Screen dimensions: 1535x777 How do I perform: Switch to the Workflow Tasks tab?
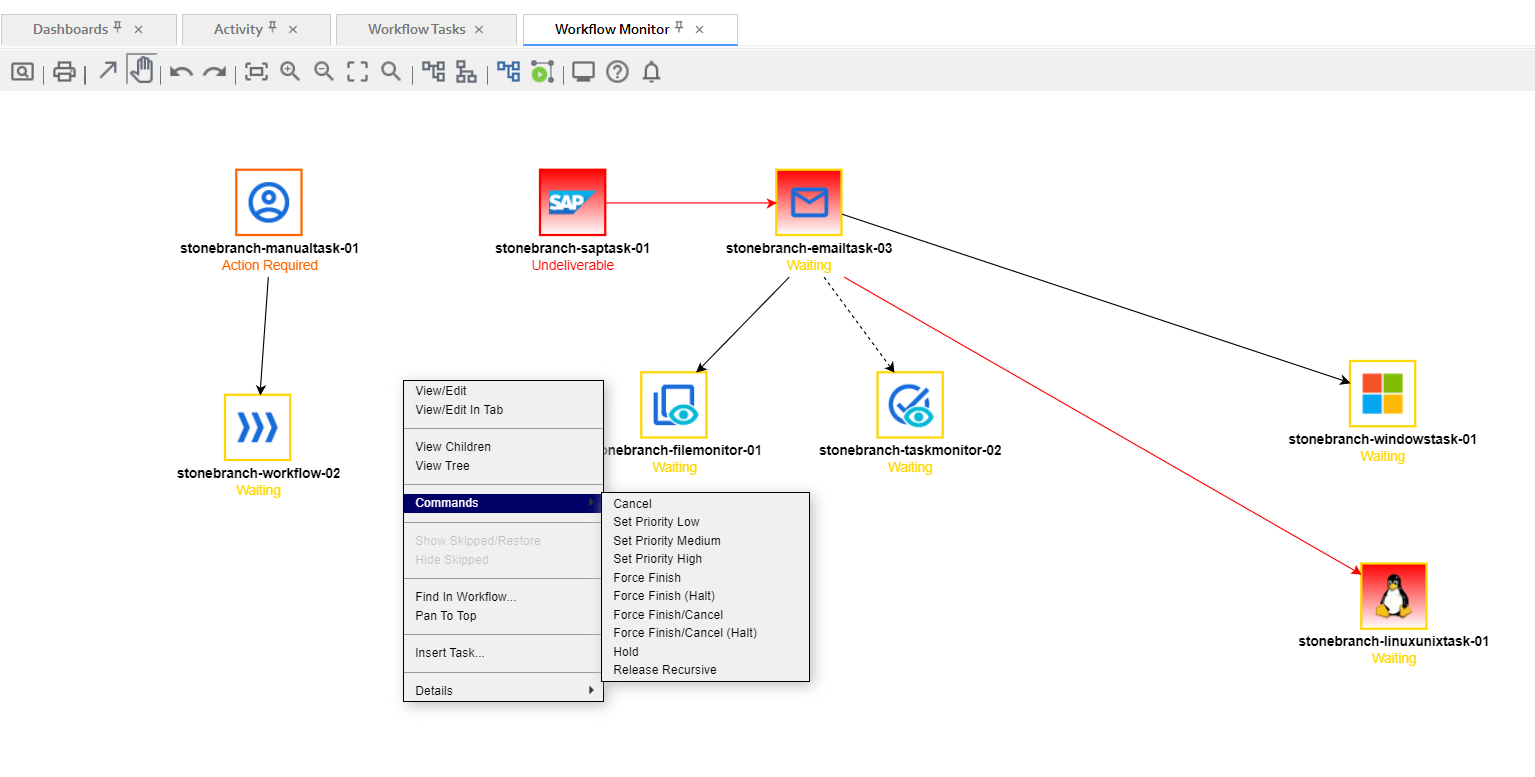coord(416,29)
